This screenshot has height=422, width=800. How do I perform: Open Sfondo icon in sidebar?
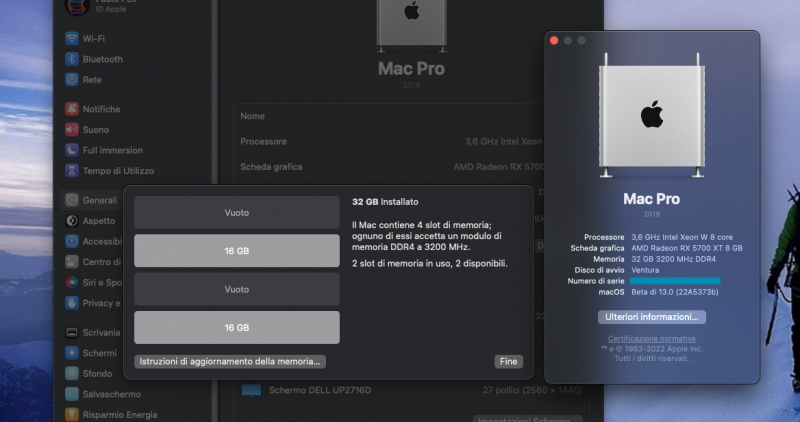point(72,373)
